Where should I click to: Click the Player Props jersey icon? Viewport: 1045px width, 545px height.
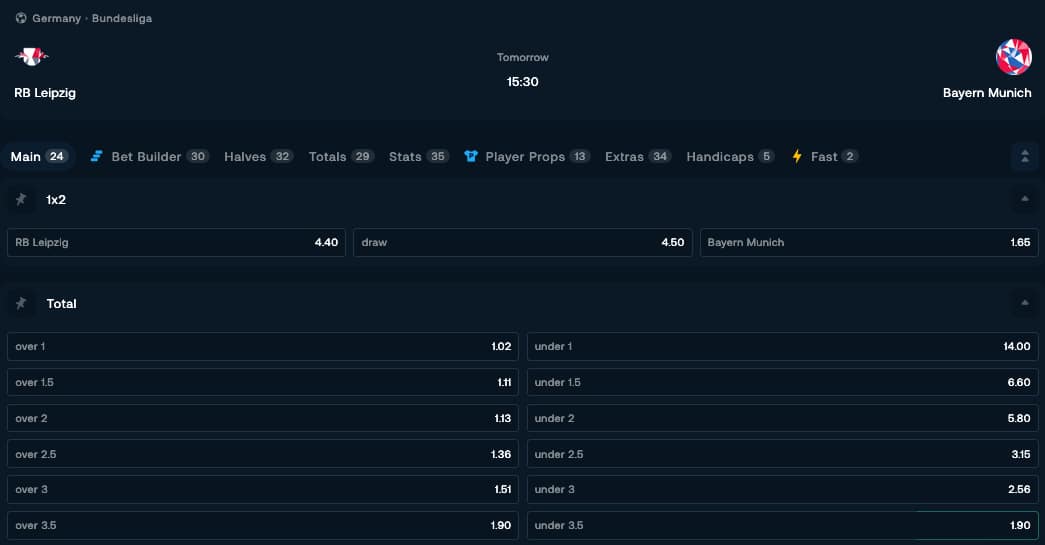pos(471,157)
